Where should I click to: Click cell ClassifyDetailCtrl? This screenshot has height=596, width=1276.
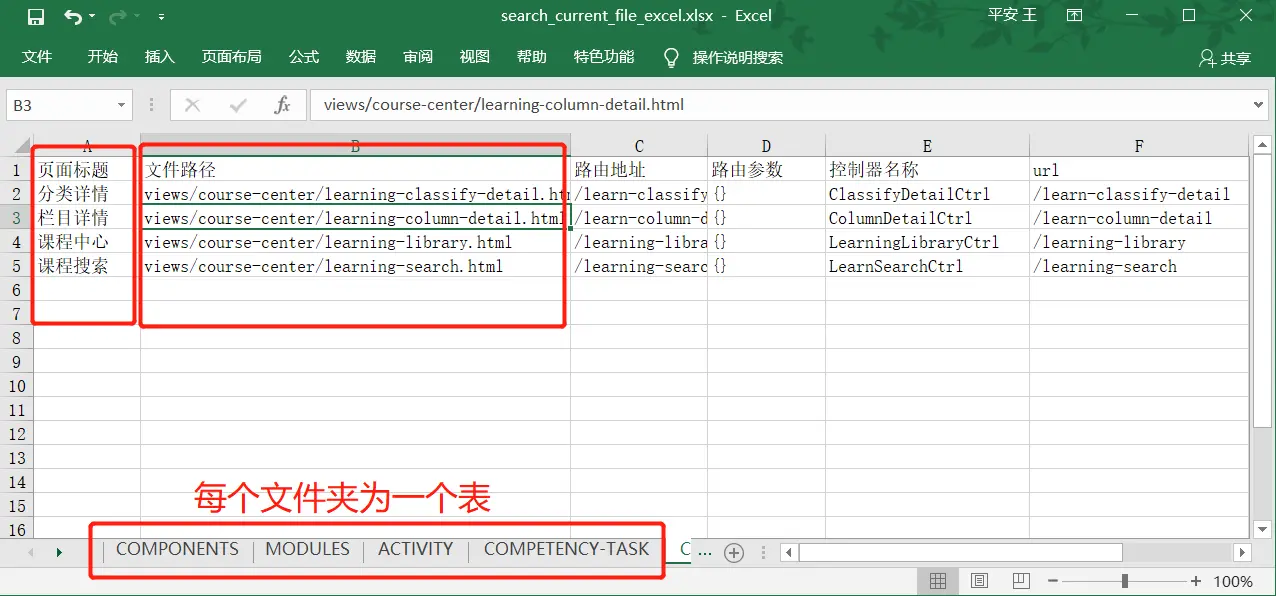click(x=927, y=194)
